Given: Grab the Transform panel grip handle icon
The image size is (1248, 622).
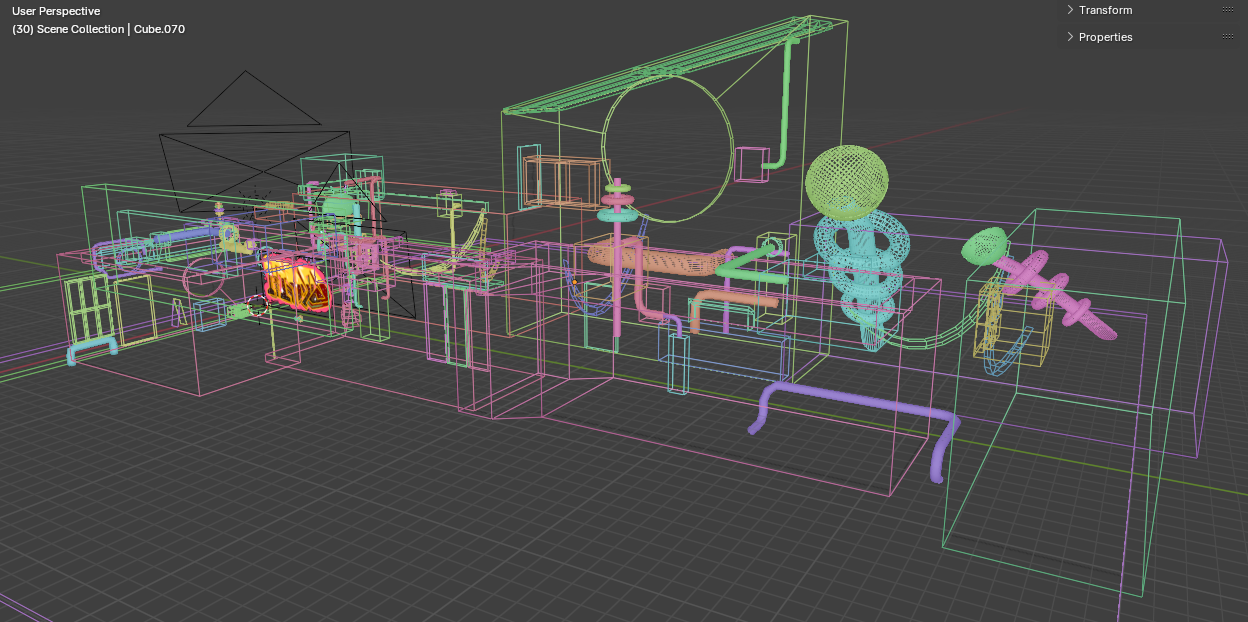Looking at the screenshot, I should [1227, 10].
